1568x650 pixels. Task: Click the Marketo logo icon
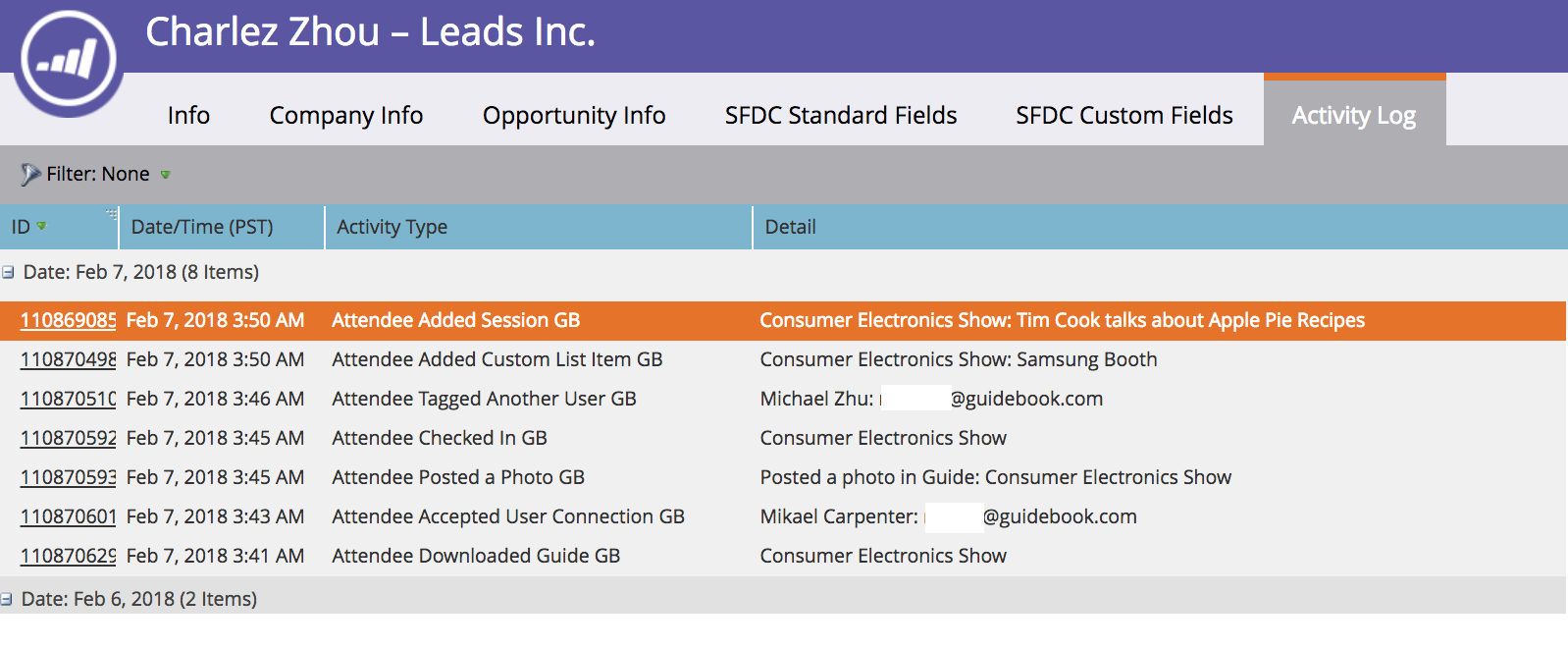pos(69,60)
